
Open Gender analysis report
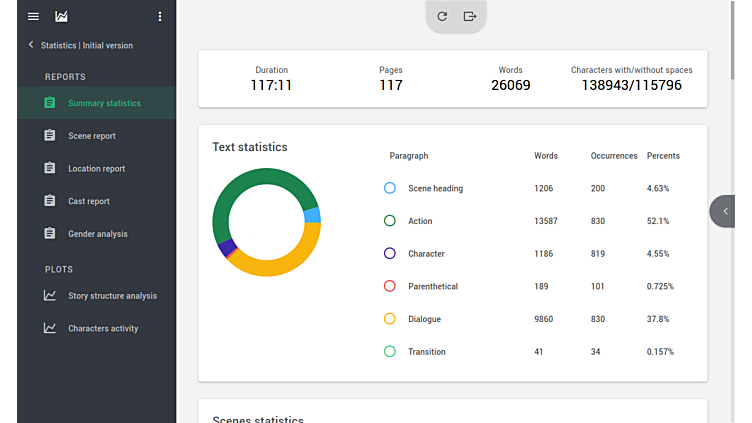click(x=97, y=234)
